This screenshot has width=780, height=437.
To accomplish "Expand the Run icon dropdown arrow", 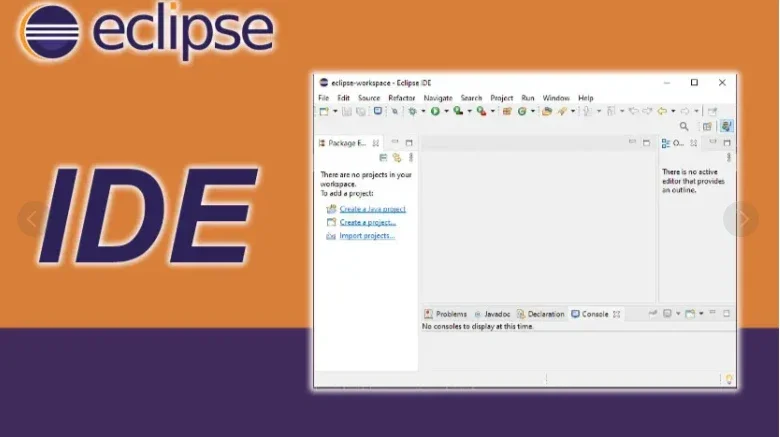I will coord(446,111).
